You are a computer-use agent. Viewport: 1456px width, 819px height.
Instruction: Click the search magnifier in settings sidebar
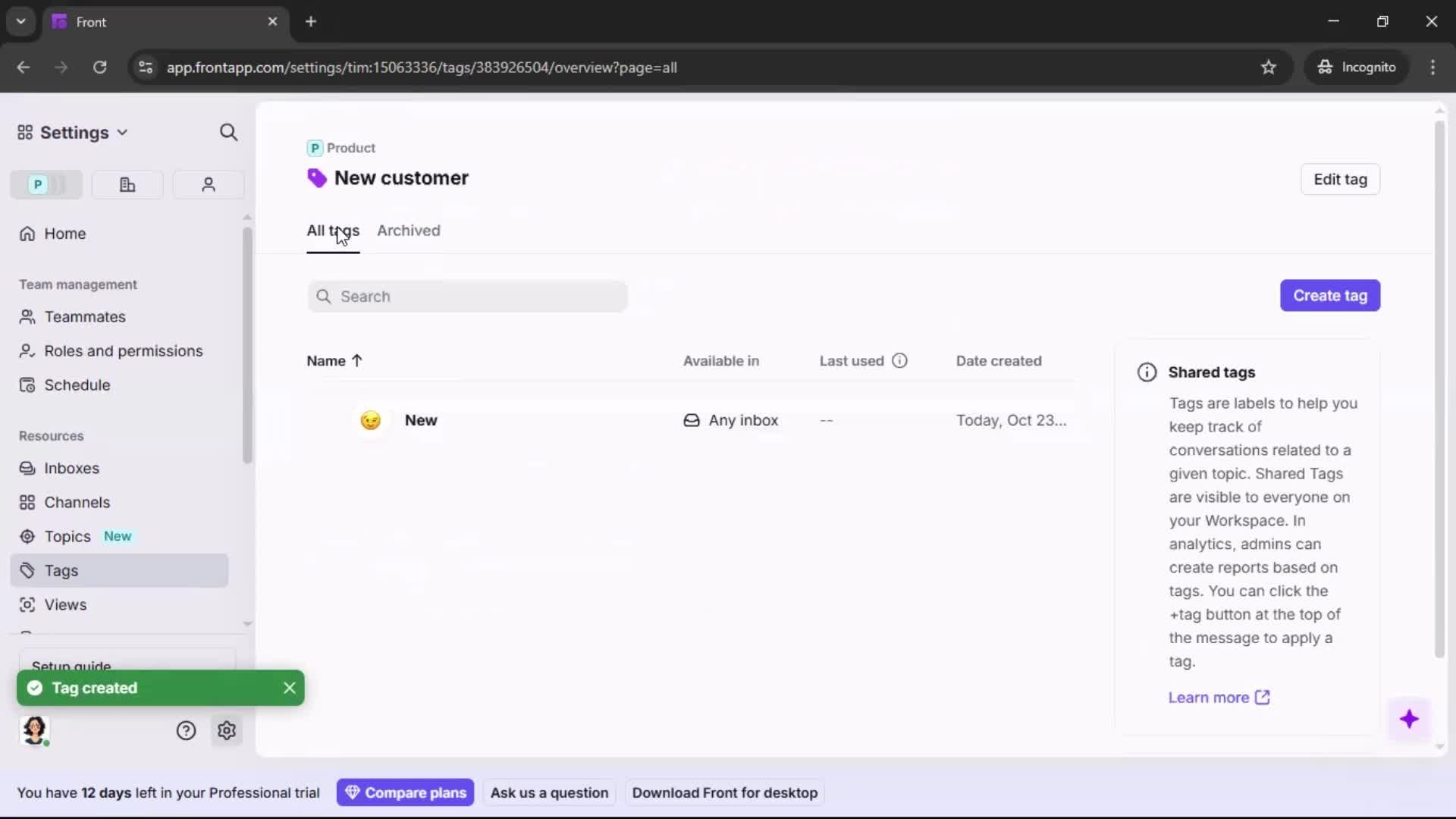pos(228,132)
